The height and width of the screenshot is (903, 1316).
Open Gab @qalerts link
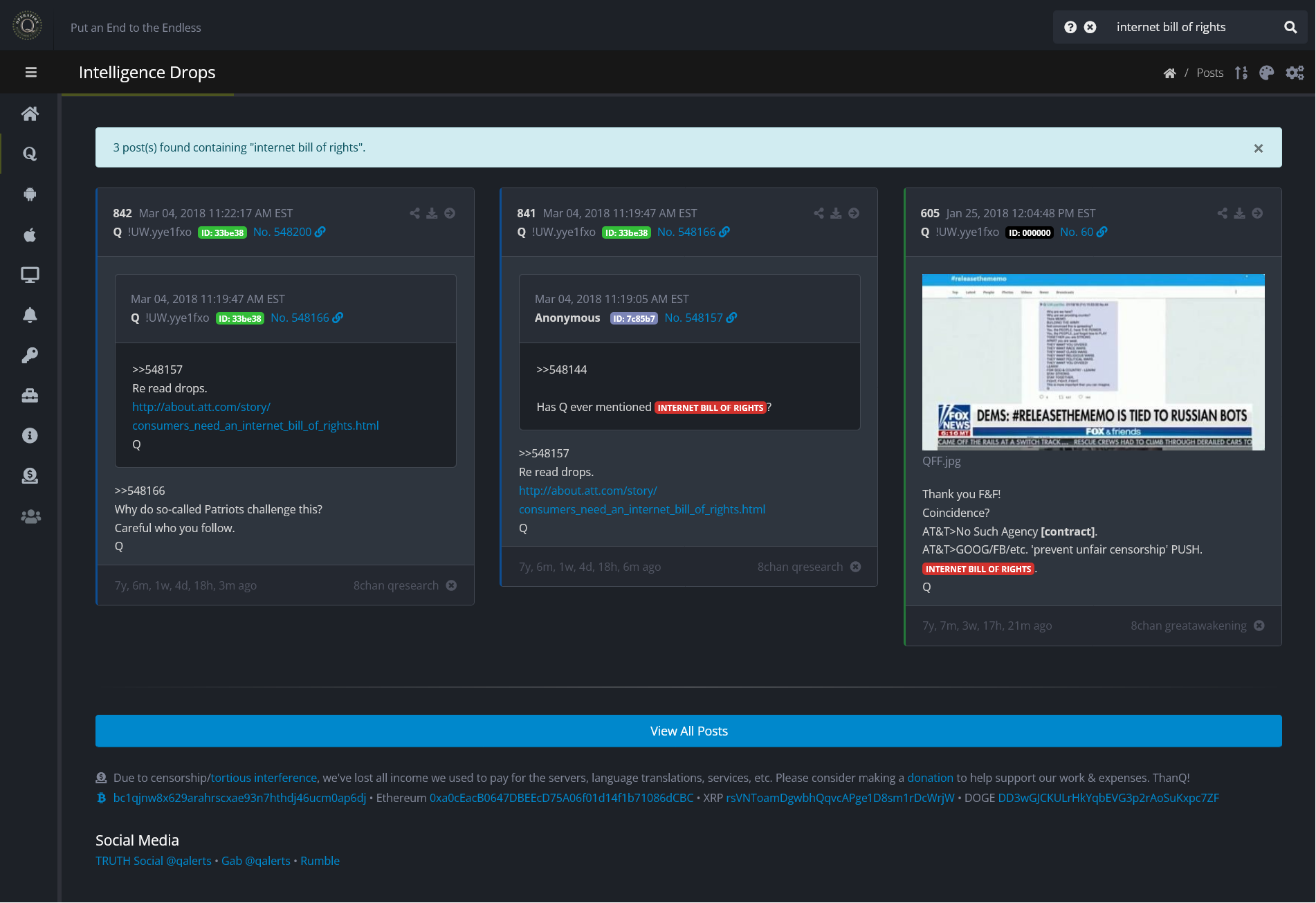256,861
